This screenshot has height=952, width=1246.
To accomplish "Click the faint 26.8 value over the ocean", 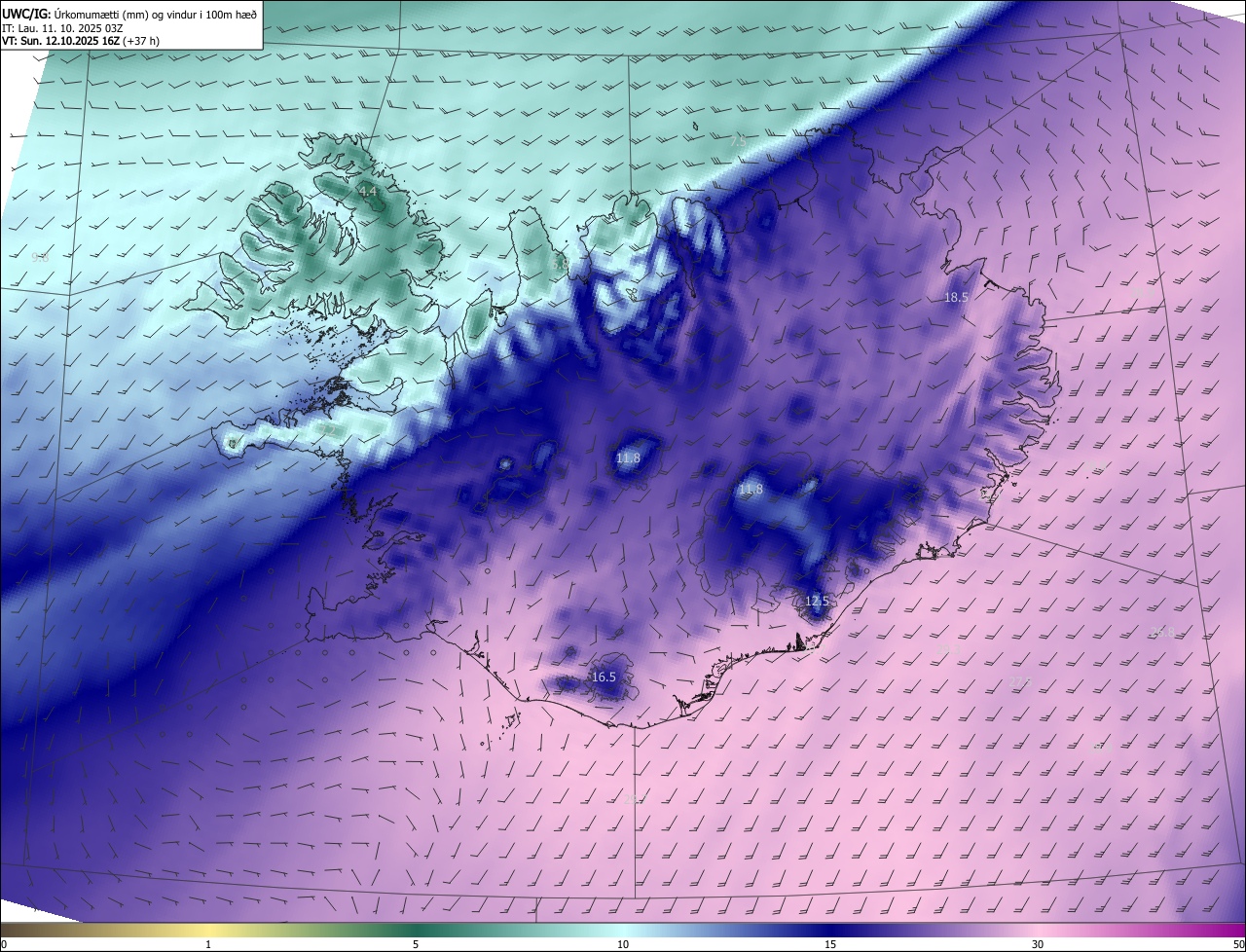I will tap(1162, 632).
